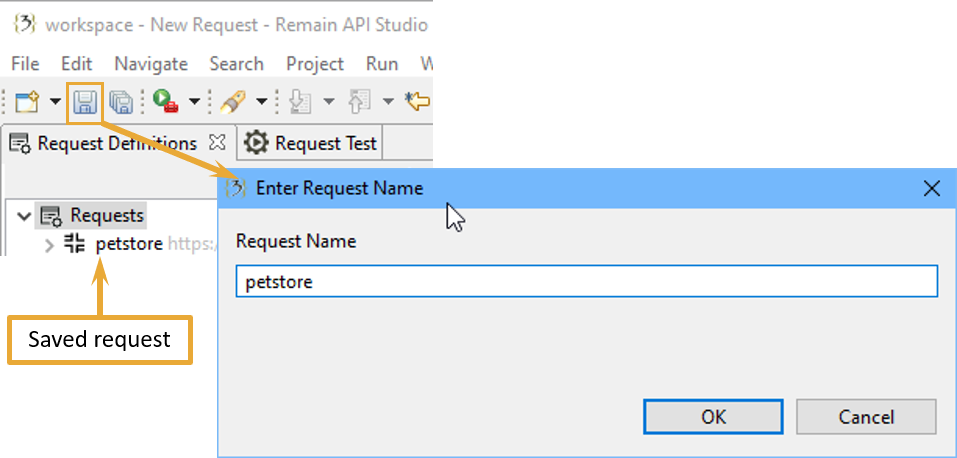The width and height of the screenshot is (957, 458).
Task: Open dropdown arrow next to New icon
Action: (55, 101)
